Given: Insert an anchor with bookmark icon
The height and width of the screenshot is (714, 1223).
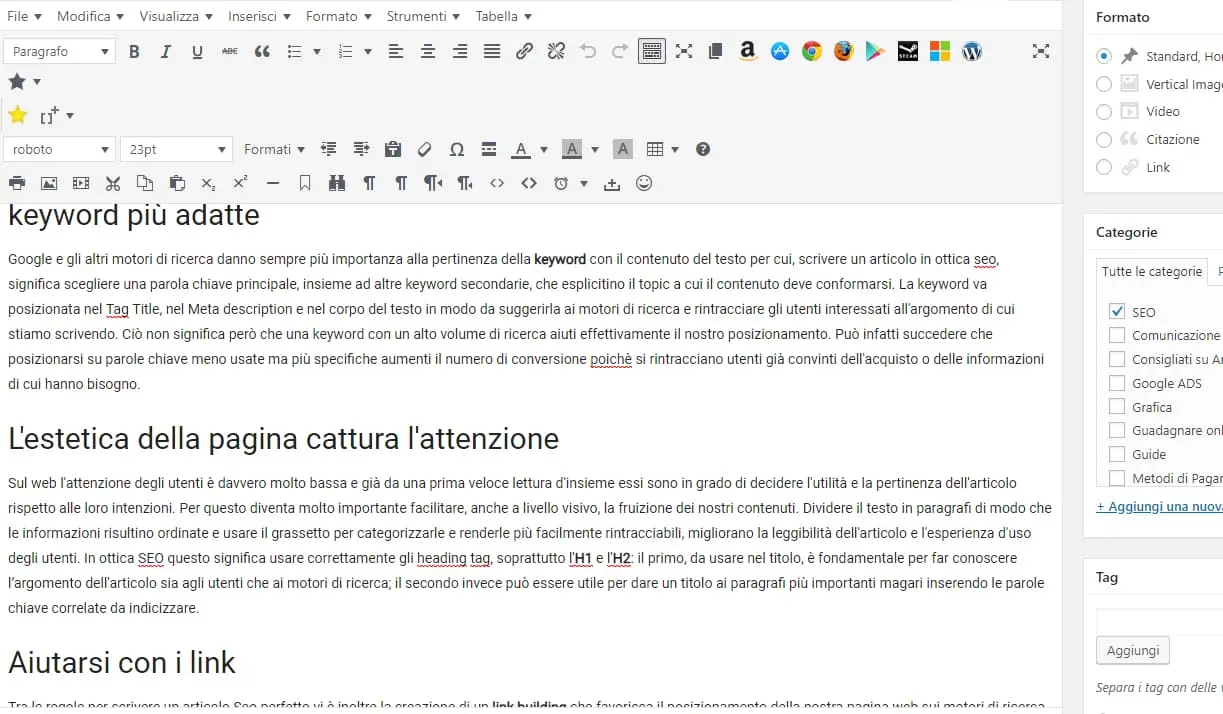Looking at the screenshot, I should tap(305, 183).
